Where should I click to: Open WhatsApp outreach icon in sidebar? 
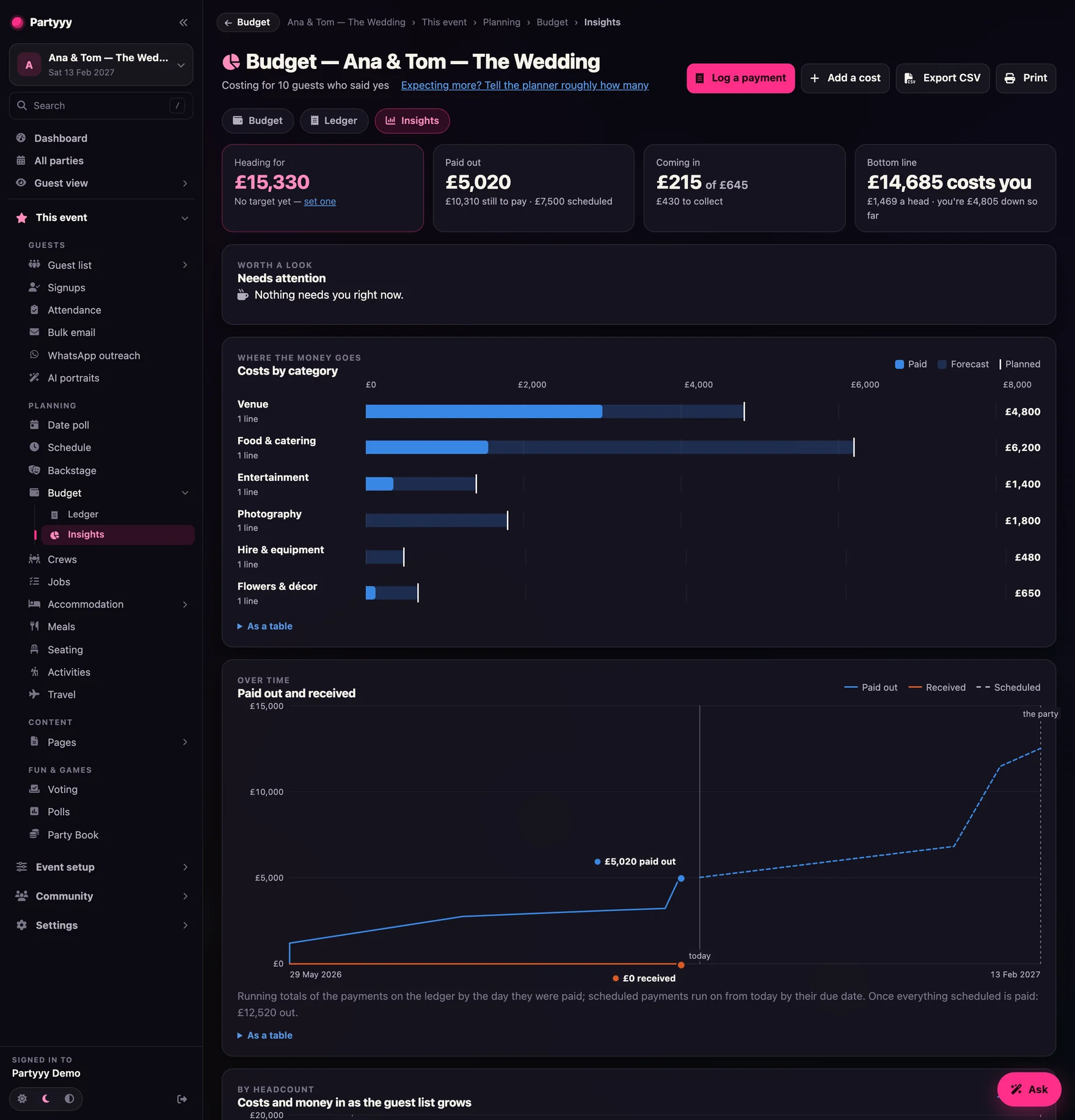click(x=34, y=355)
